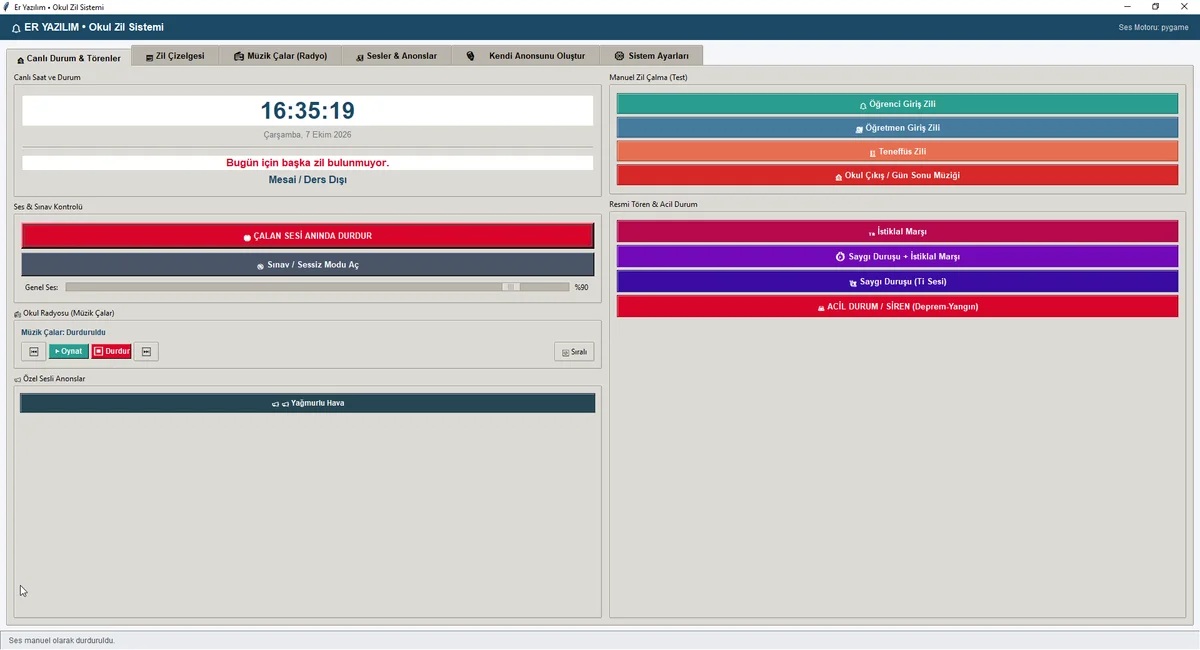This screenshot has height=650, width=1200.
Task: Trigger ACİL DURUM / SİREN alarm
Action: tap(897, 307)
